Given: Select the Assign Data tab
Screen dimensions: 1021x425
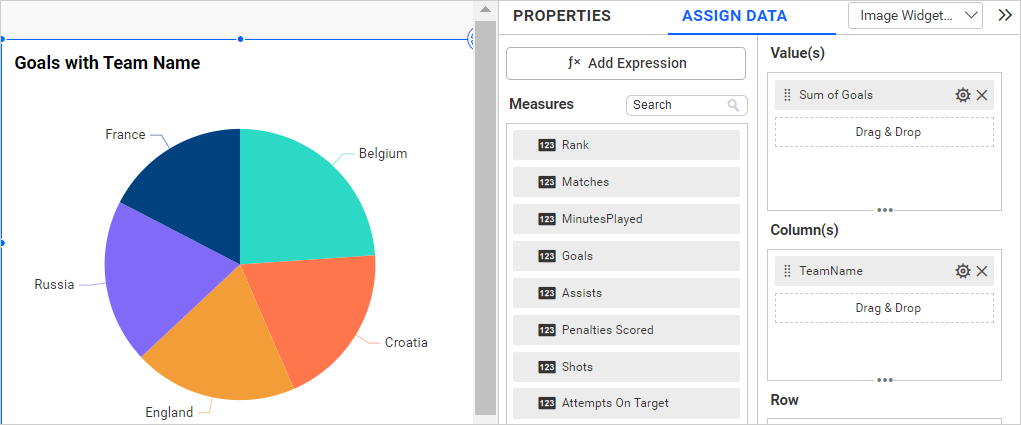Looking at the screenshot, I should (x=734, y=16).
